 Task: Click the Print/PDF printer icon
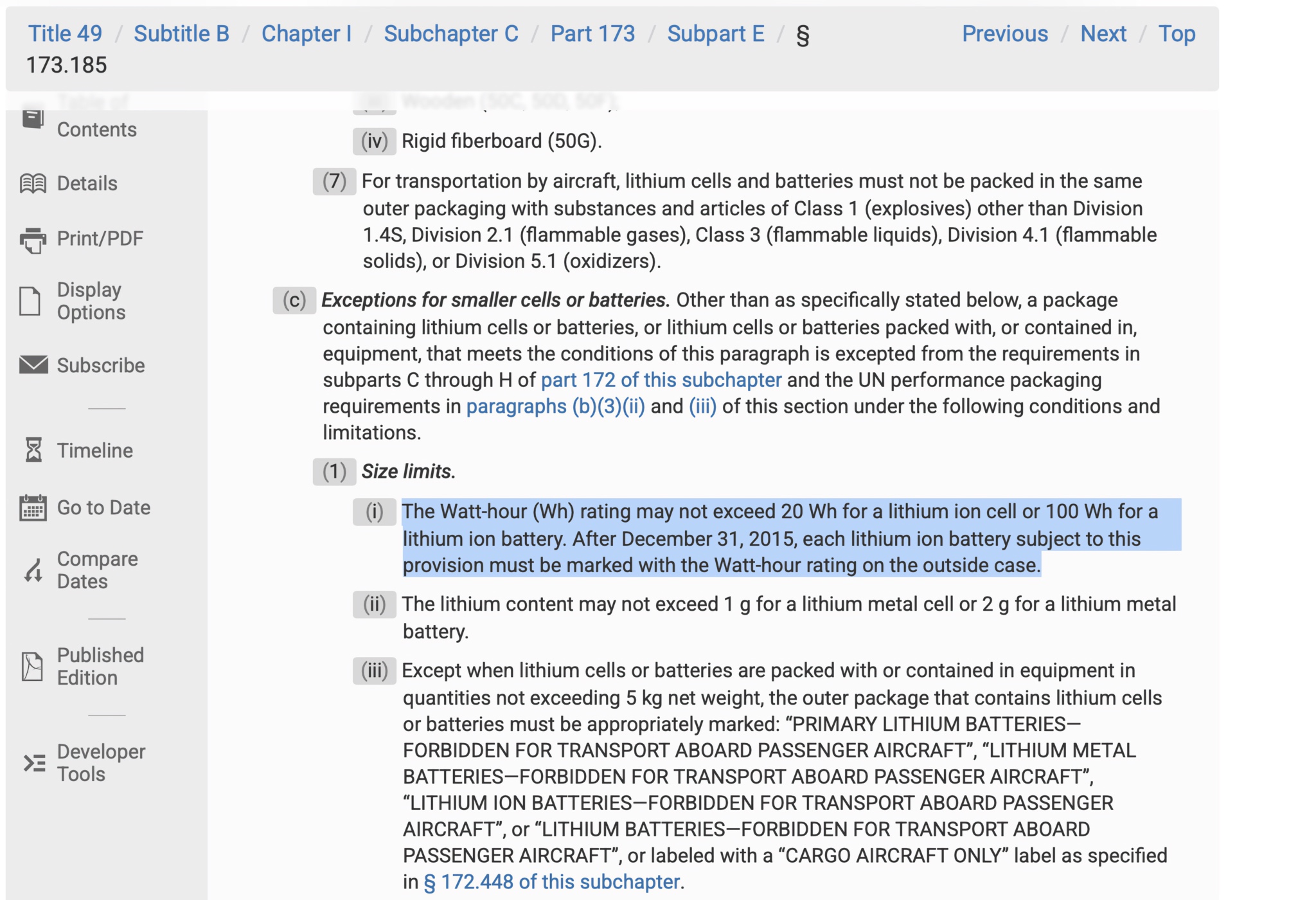[x=33, y=240]
